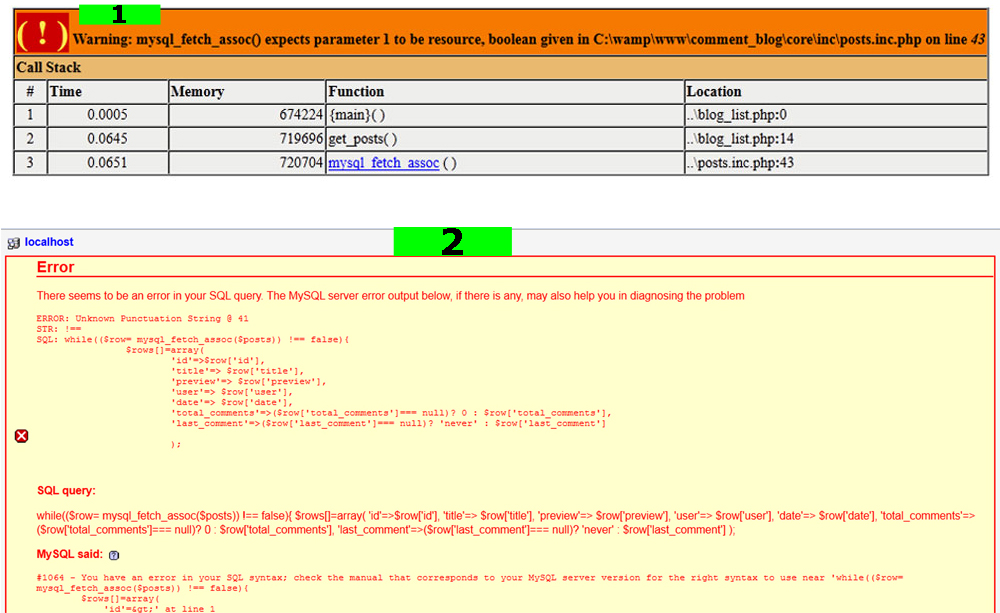Click the green label marked 1
The image size is (1000, 613).
pyautogui.click(x=119, y=14)
